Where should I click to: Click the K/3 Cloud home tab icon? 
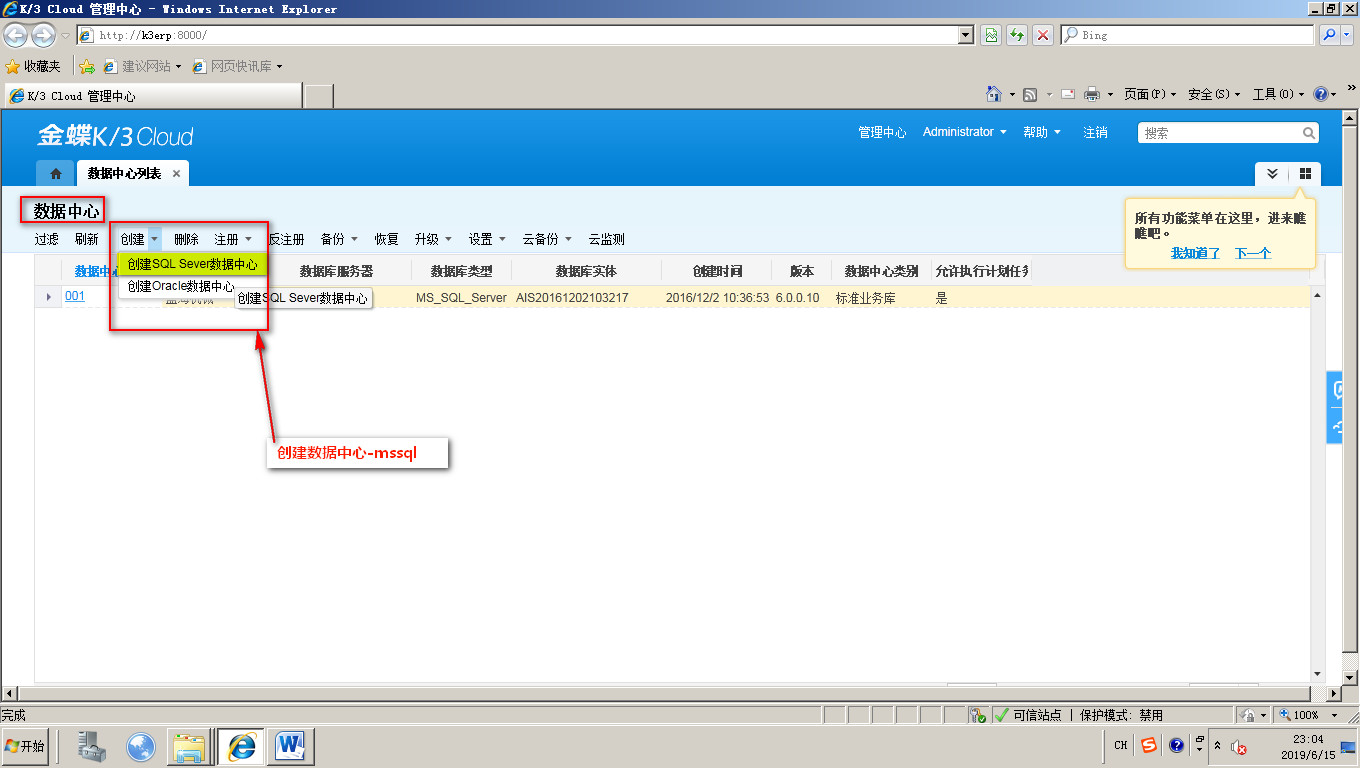[x=56, y=173]
